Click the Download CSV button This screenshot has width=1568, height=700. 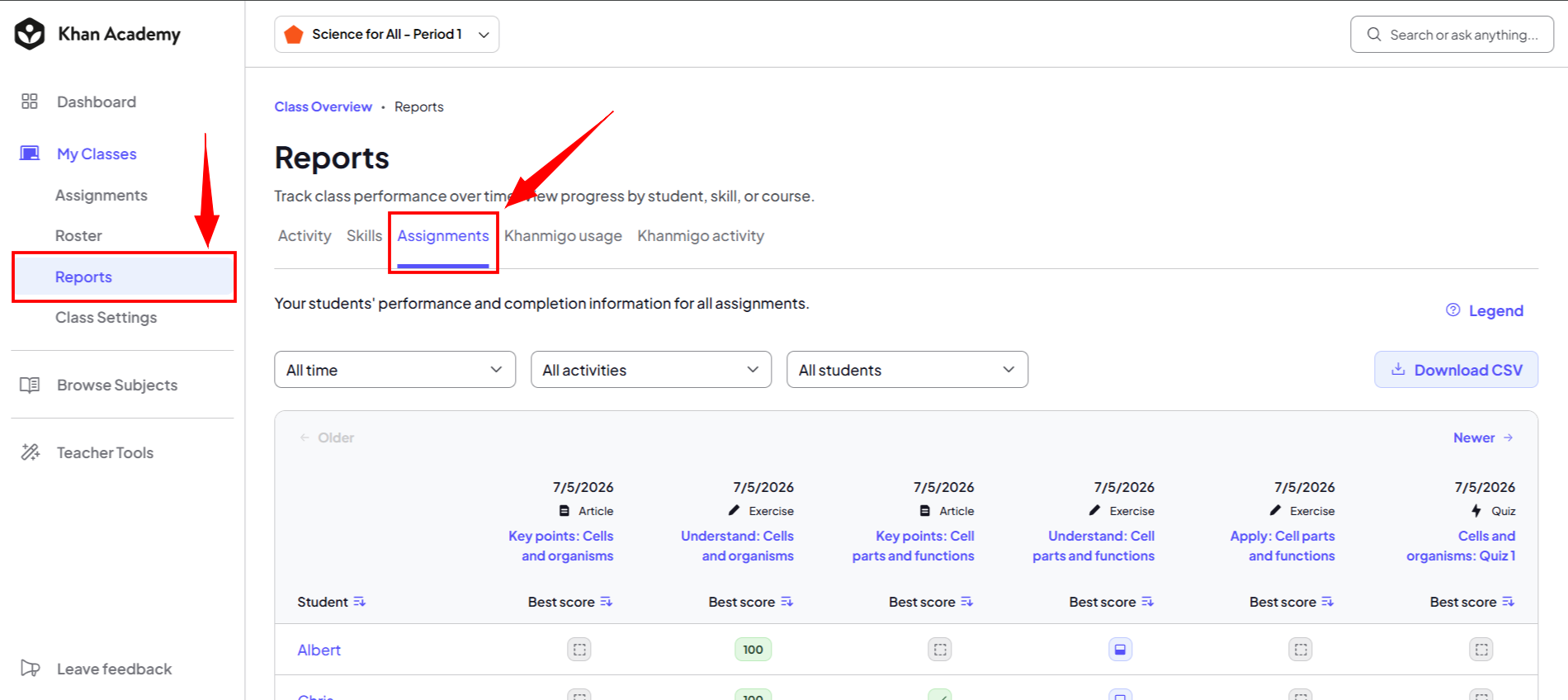click(1456, 370)
